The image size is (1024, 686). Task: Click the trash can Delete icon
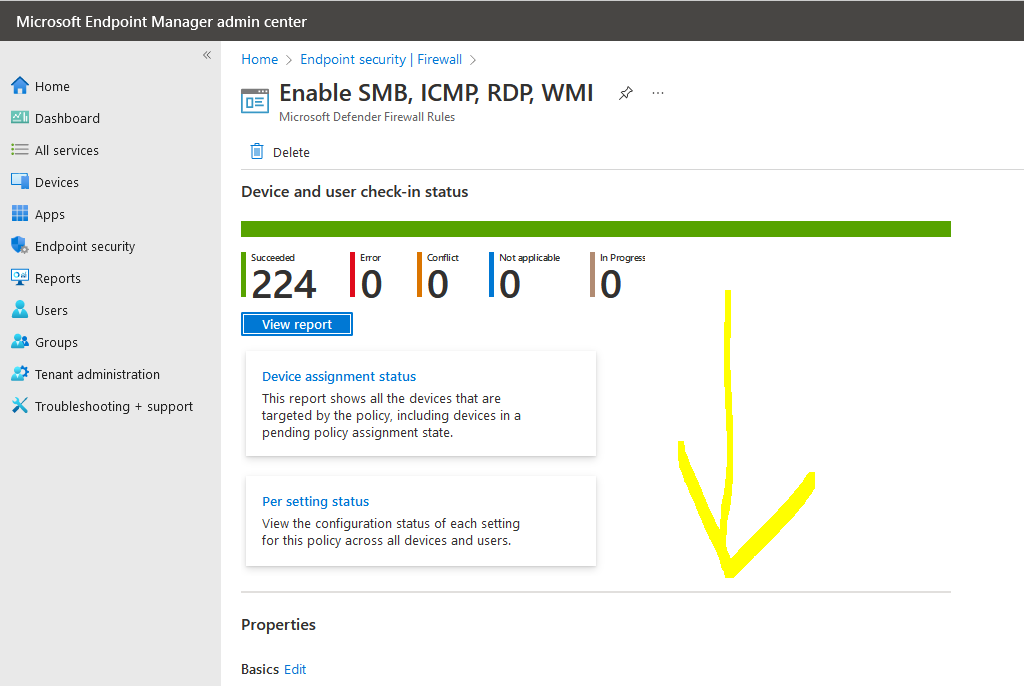(257, 152)
